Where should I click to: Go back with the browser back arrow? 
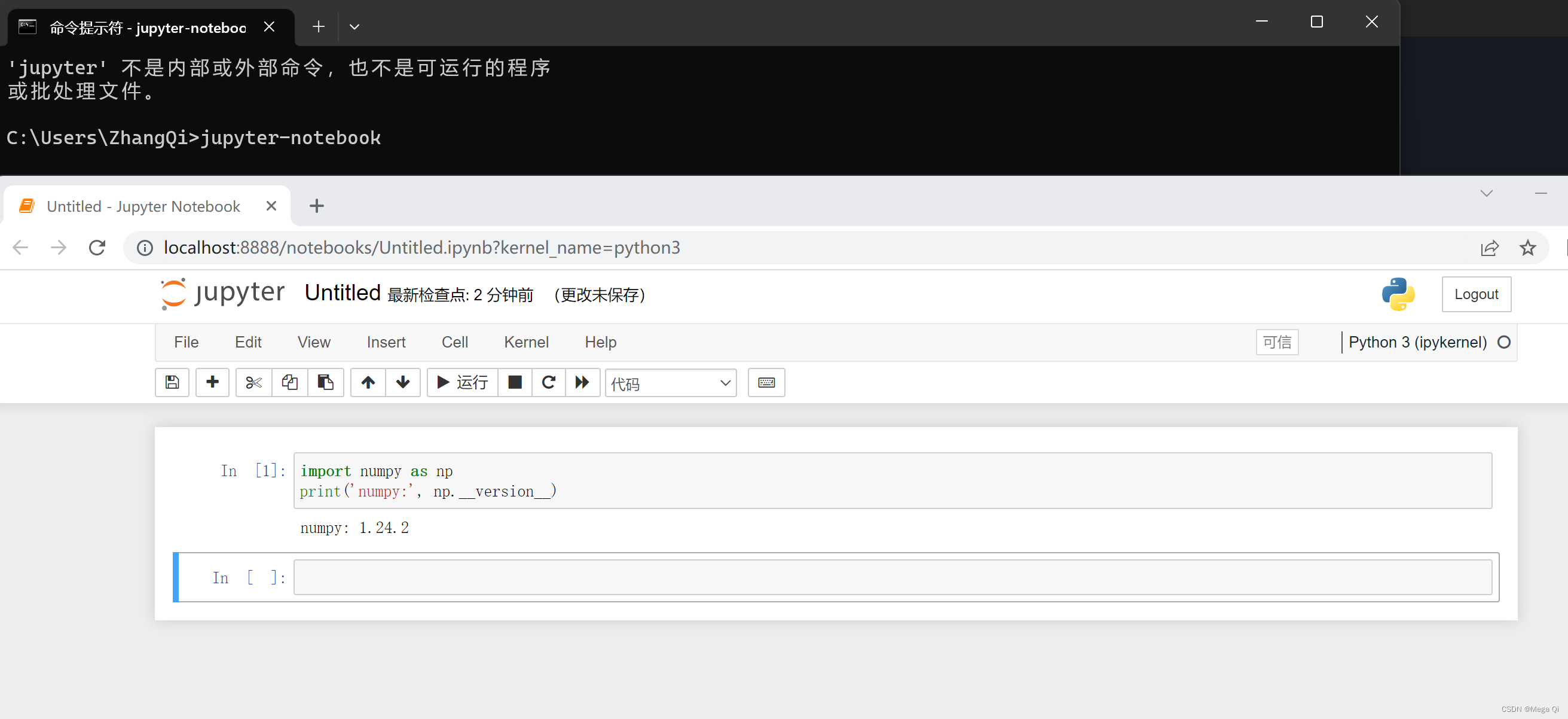21,248
